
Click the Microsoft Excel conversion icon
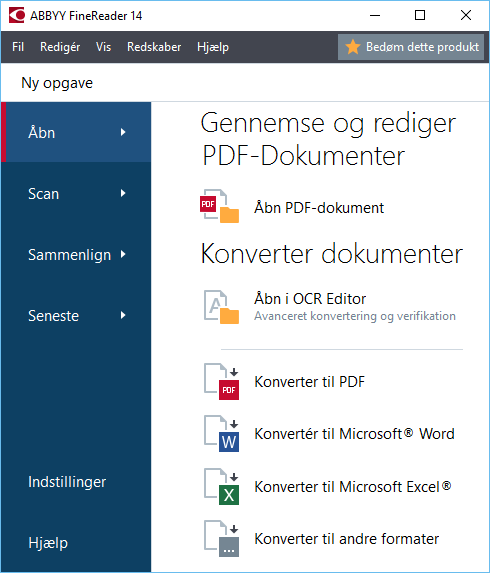(x=221, y=487)
